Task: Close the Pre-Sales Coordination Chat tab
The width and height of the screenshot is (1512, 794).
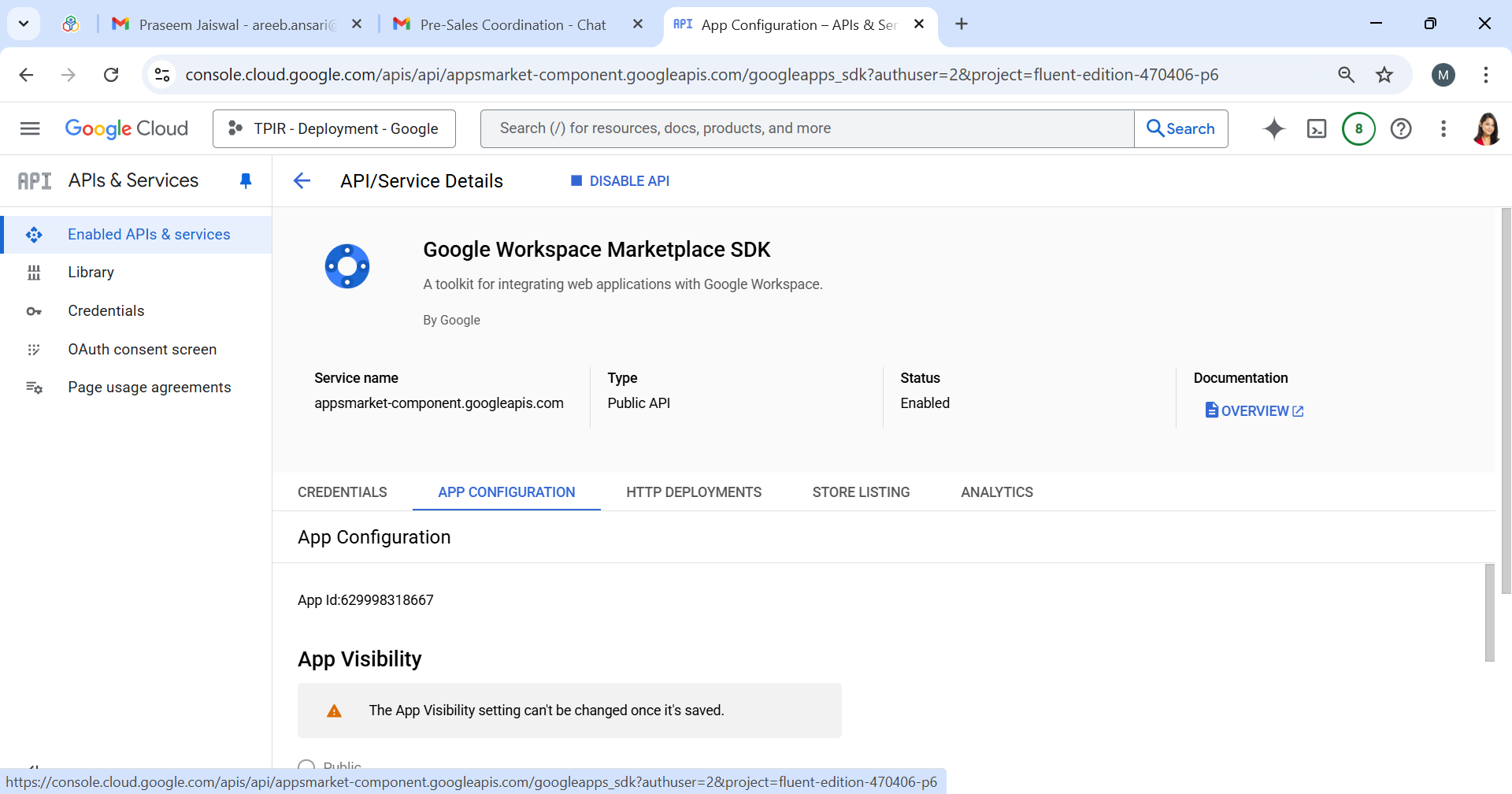Action: tap(638, 24)
